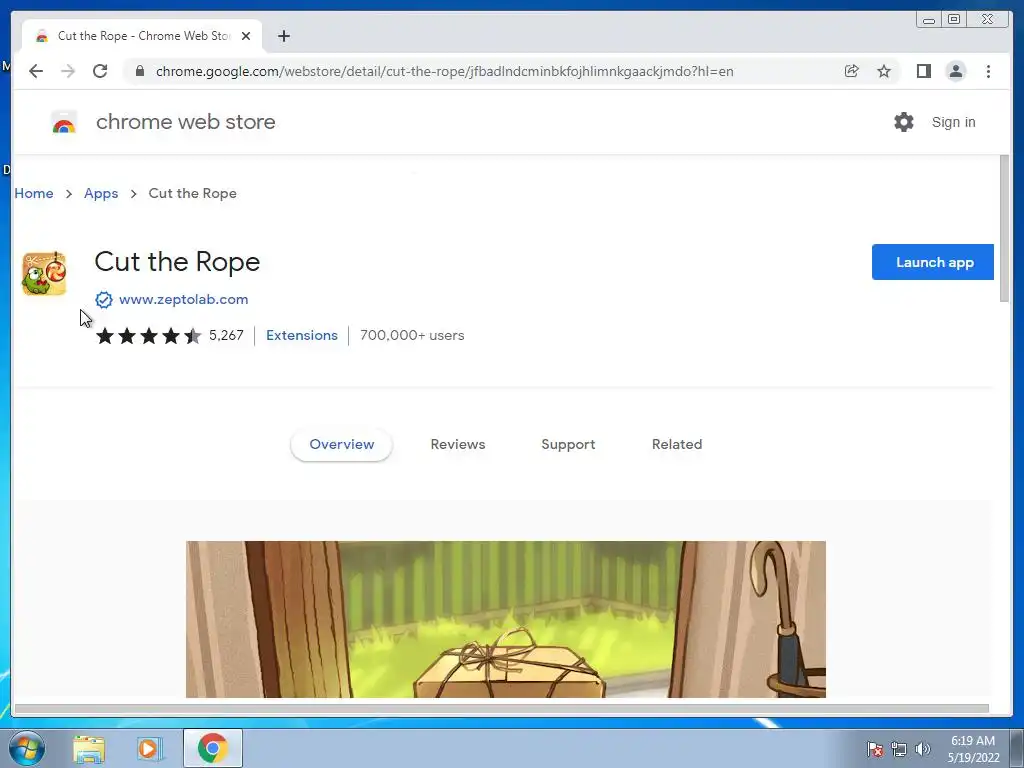Select the Overview tab
The image size is (1024, 768).
(342, 445)
